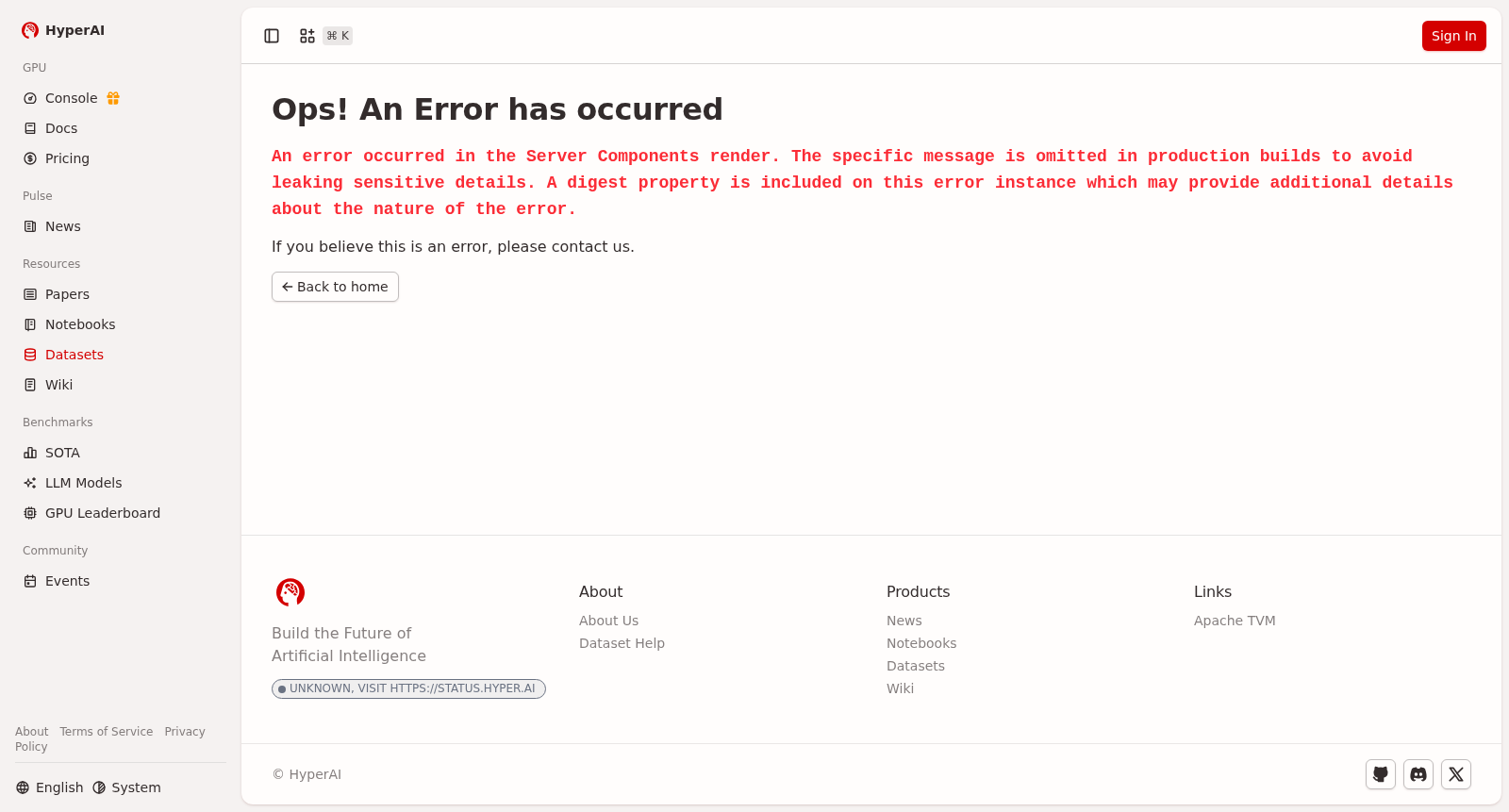This screenshot has height=812, width=1509.
Task: Click the Docs book icon
Action: 30,128
